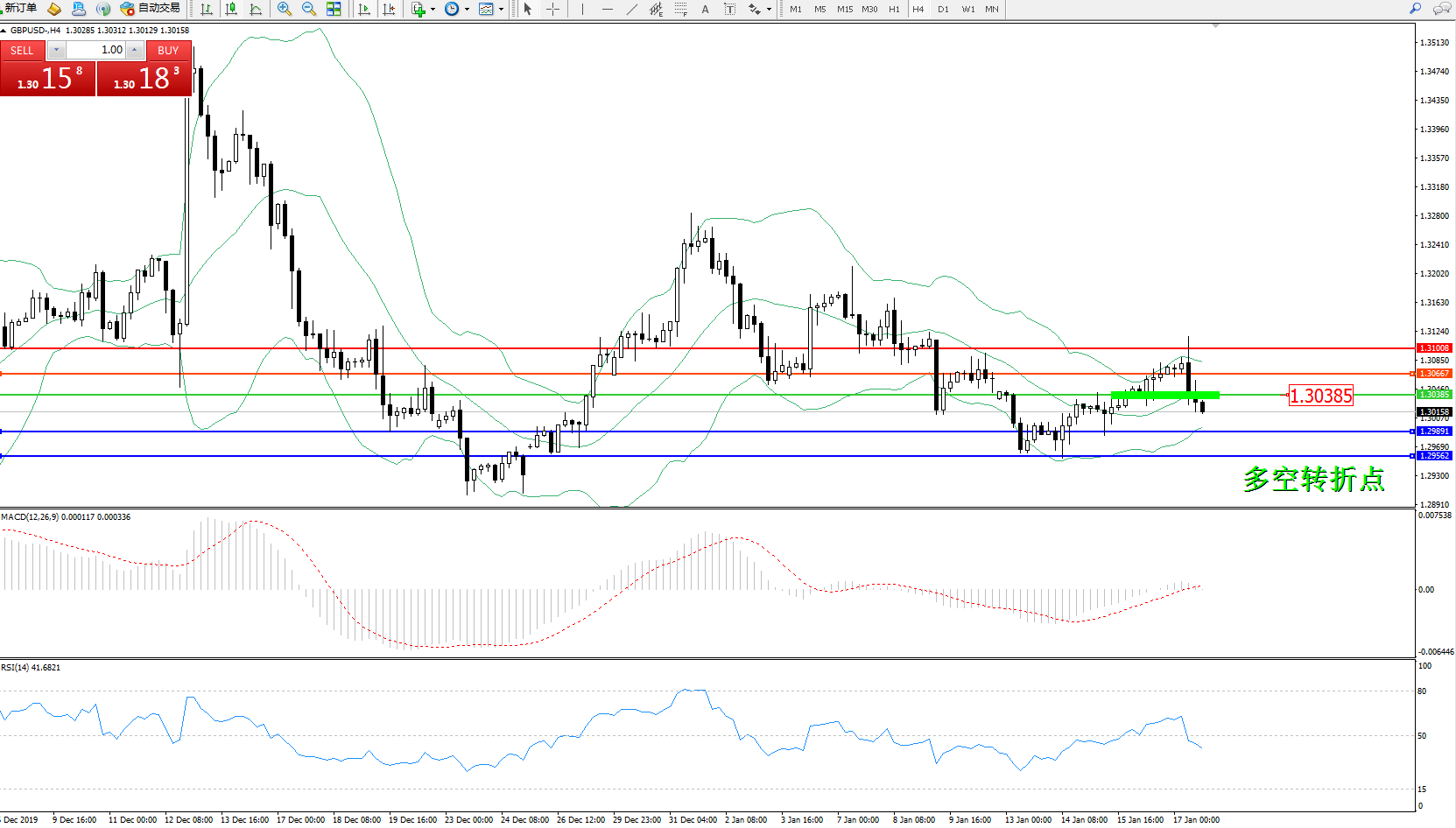
Task: Click the zoom in magnifier icon
Action: pos(284,9)
